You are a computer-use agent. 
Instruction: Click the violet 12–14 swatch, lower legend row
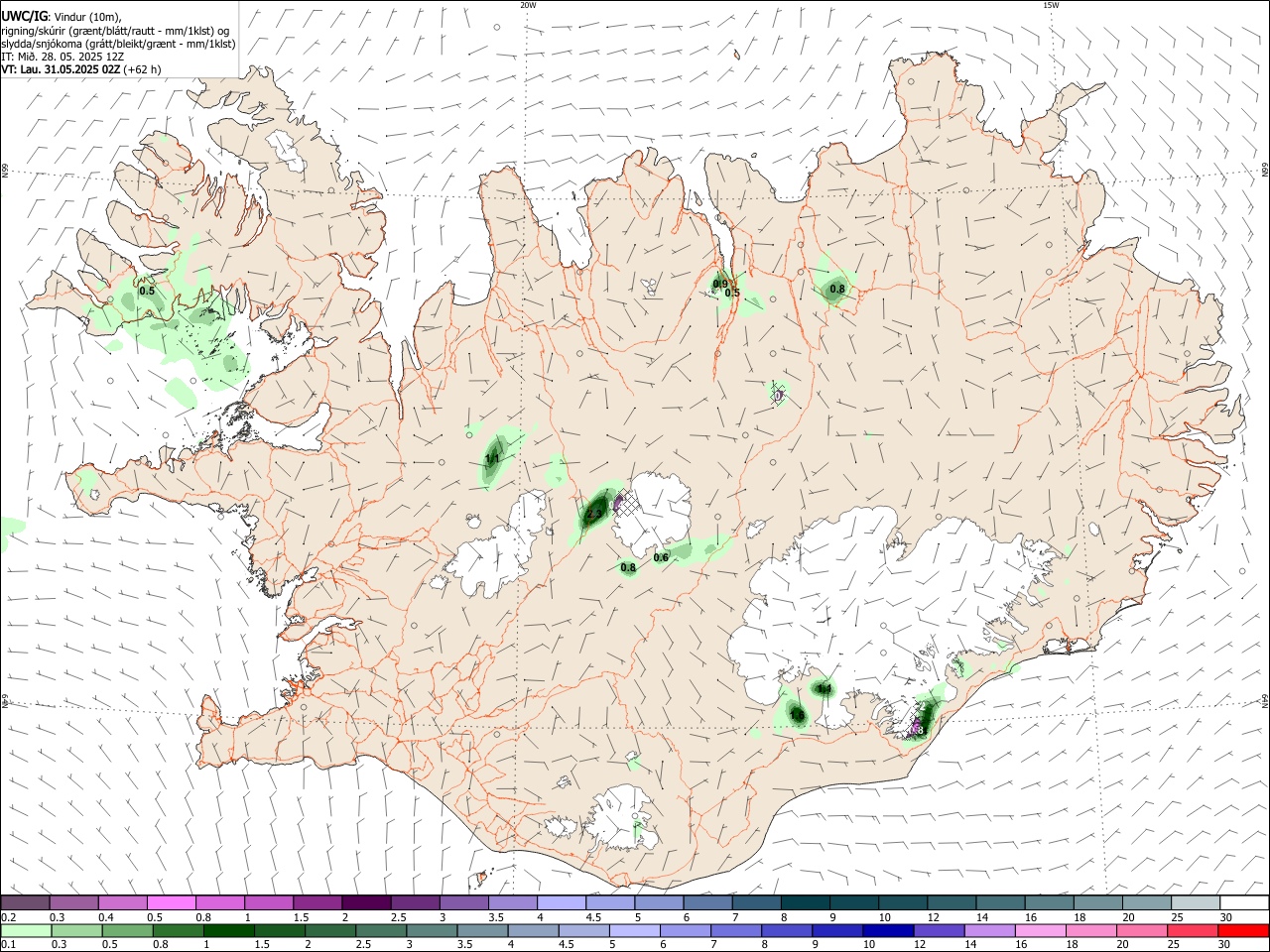tap(938, 931)
